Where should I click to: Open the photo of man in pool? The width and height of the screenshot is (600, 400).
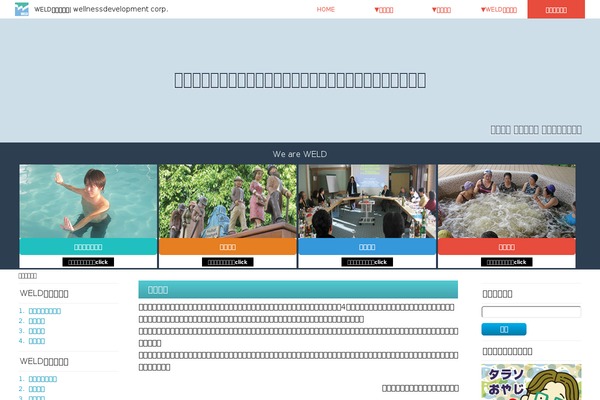88,201
